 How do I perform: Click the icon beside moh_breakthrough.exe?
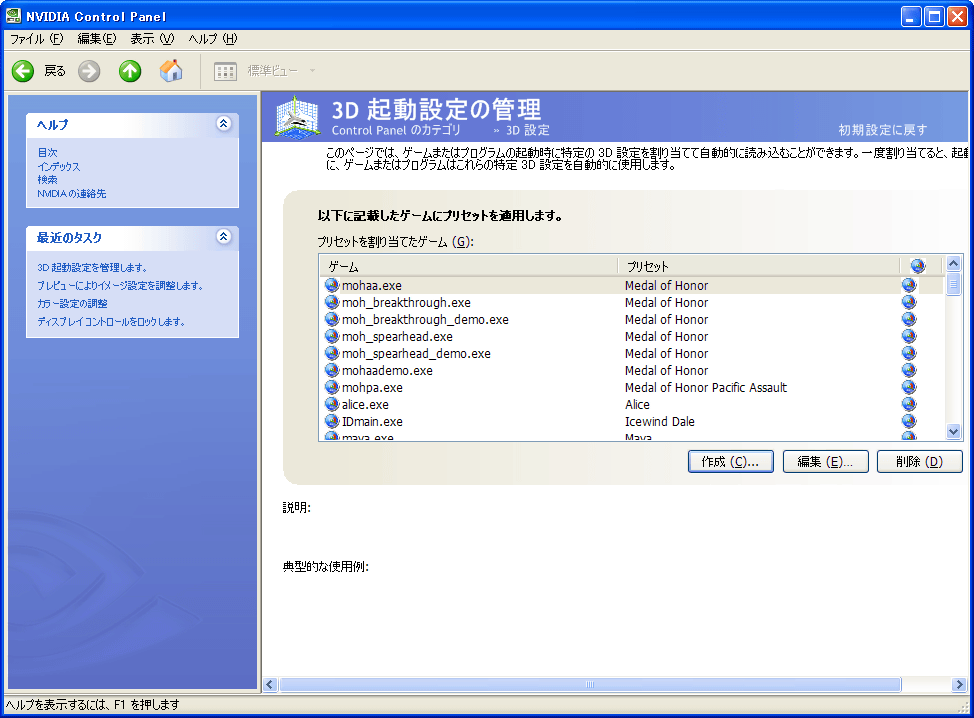pos(332,302)
